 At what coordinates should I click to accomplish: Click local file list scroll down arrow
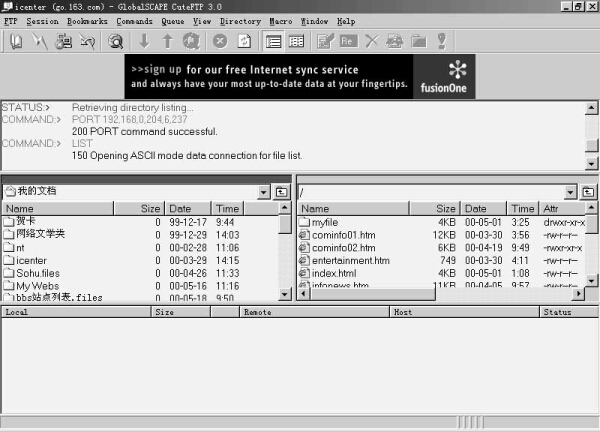284,294
